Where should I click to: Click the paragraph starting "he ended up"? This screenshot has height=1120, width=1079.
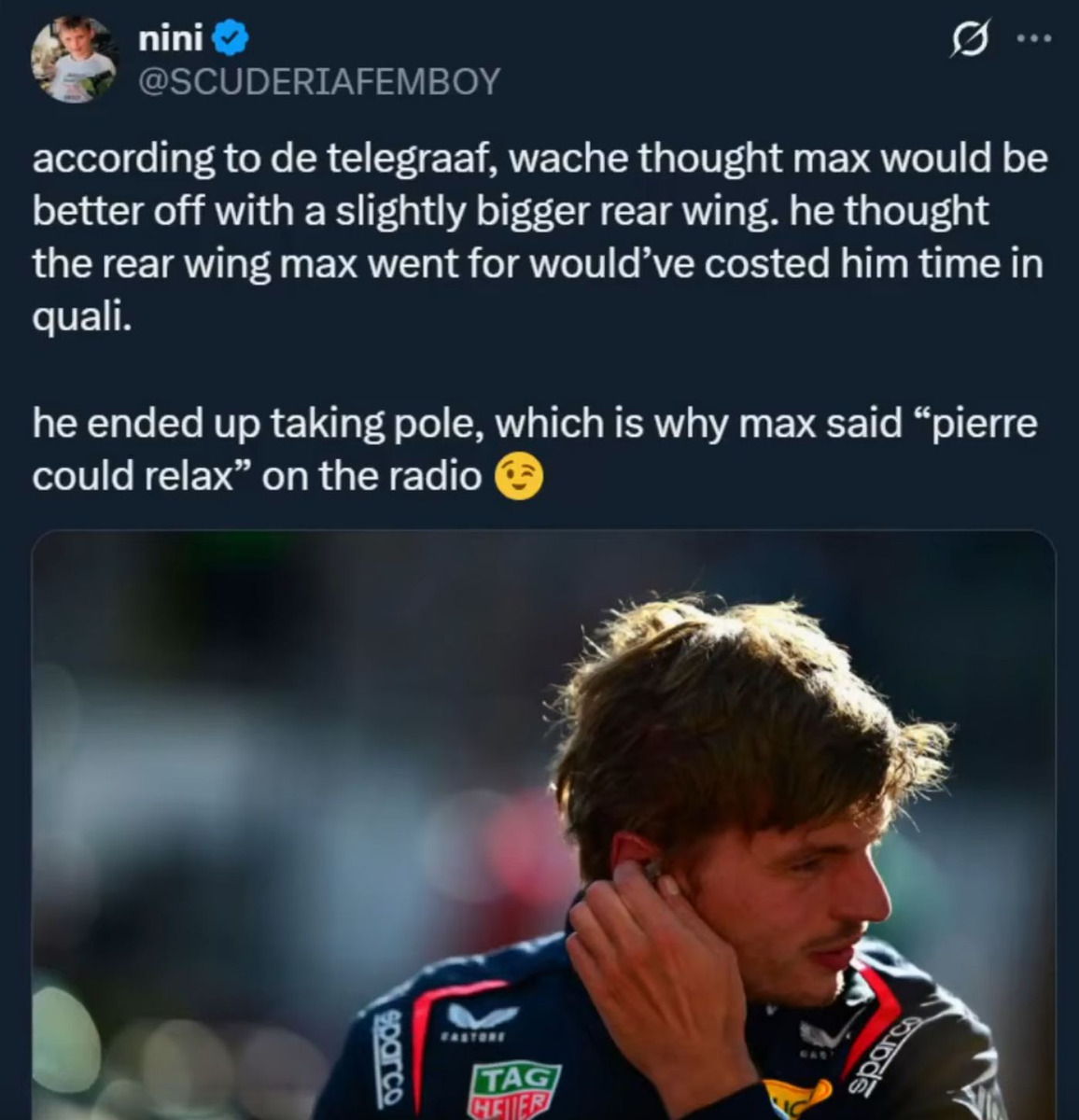(x=535, y=451)
